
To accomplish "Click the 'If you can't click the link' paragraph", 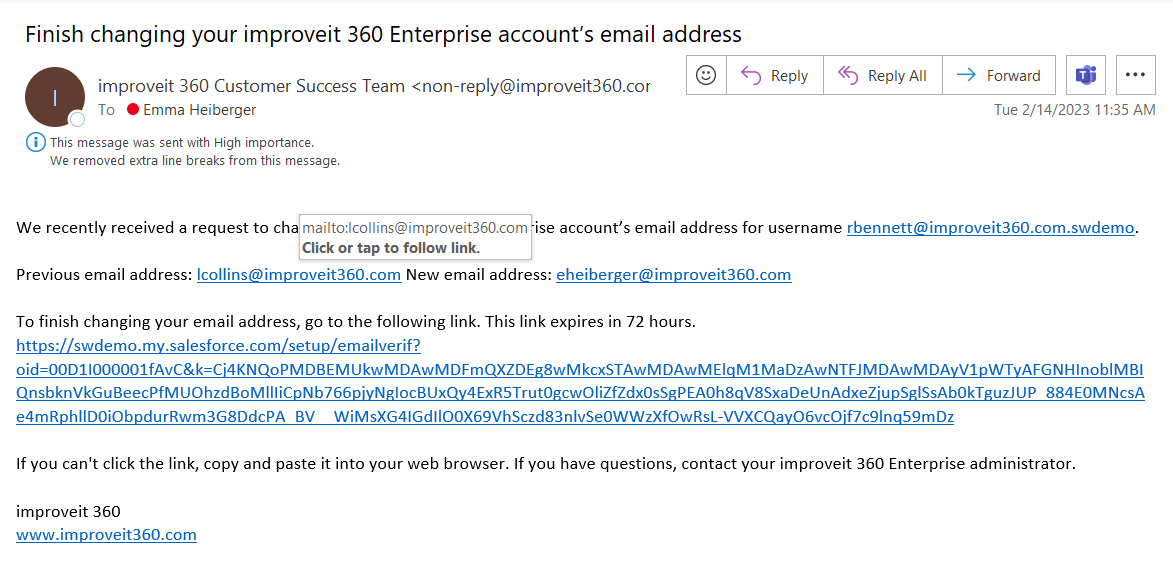I will [x=546, y=464].
